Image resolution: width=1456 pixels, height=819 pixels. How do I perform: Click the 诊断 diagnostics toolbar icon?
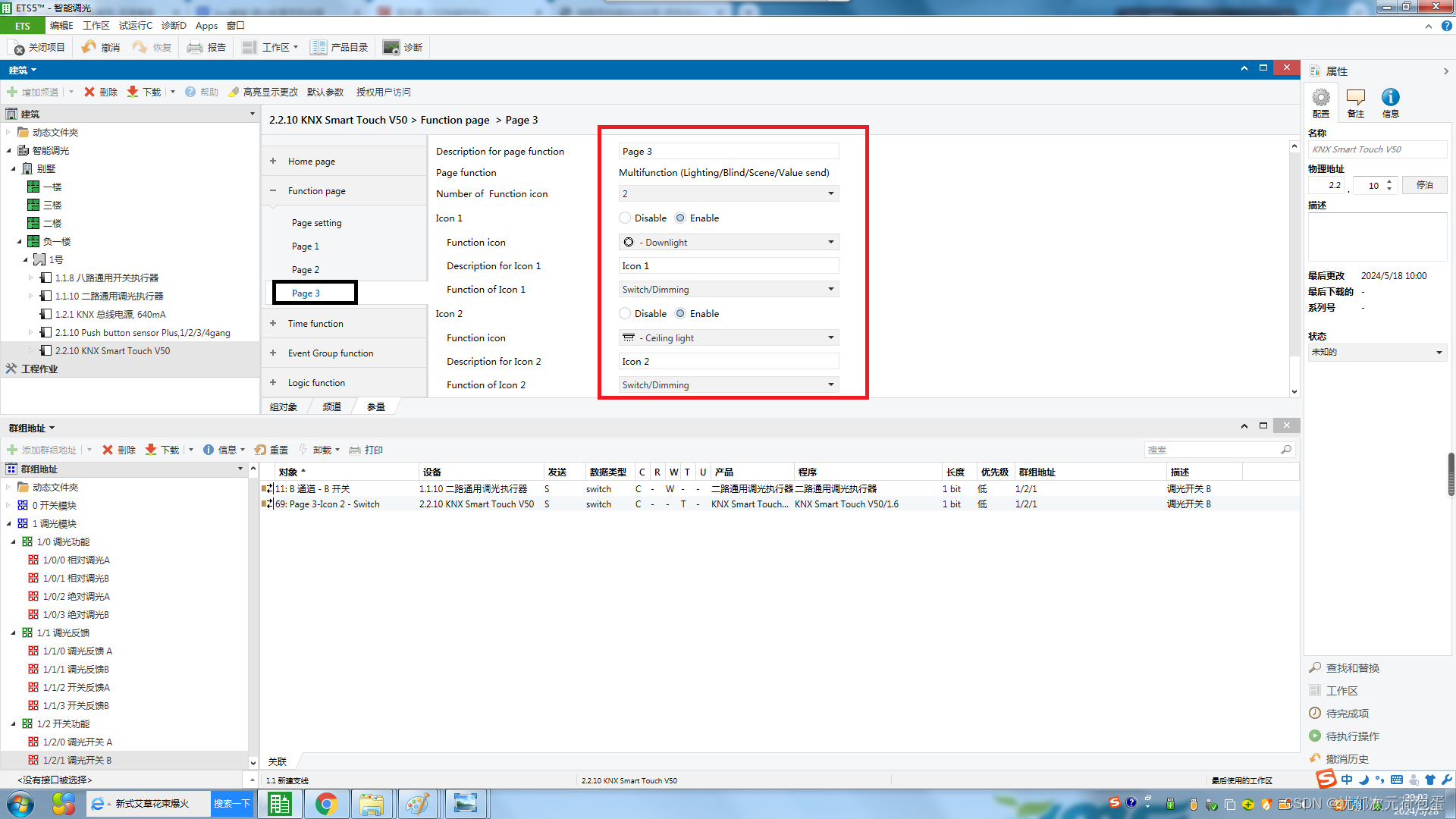pos(391,47)
